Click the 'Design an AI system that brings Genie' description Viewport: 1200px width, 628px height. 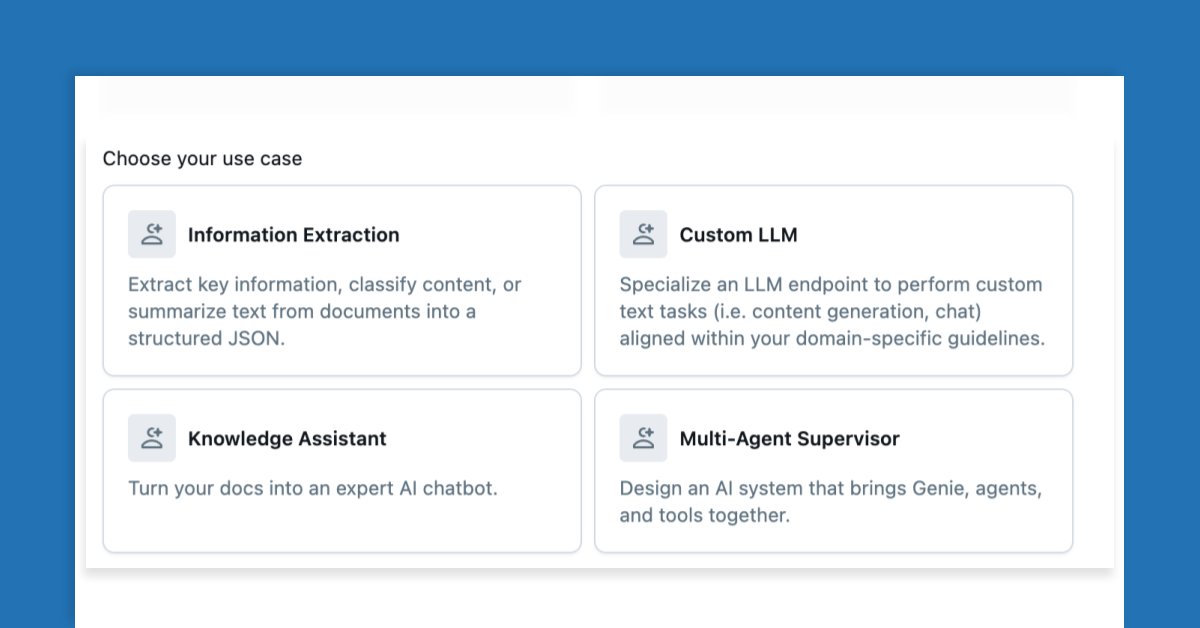click(x=831, y=502)
